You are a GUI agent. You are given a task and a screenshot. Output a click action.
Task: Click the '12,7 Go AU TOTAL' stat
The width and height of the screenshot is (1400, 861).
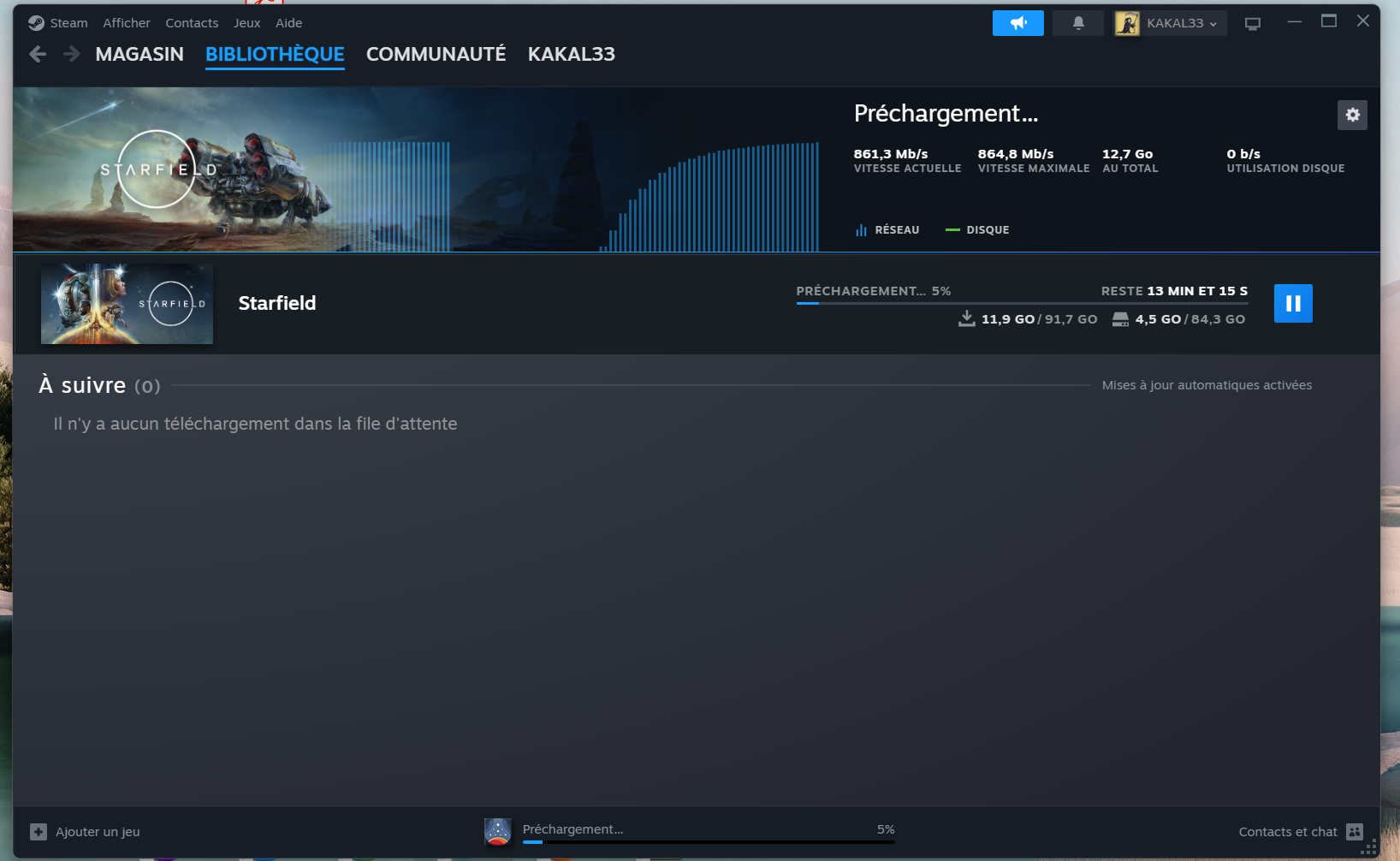pos(1130,160)
